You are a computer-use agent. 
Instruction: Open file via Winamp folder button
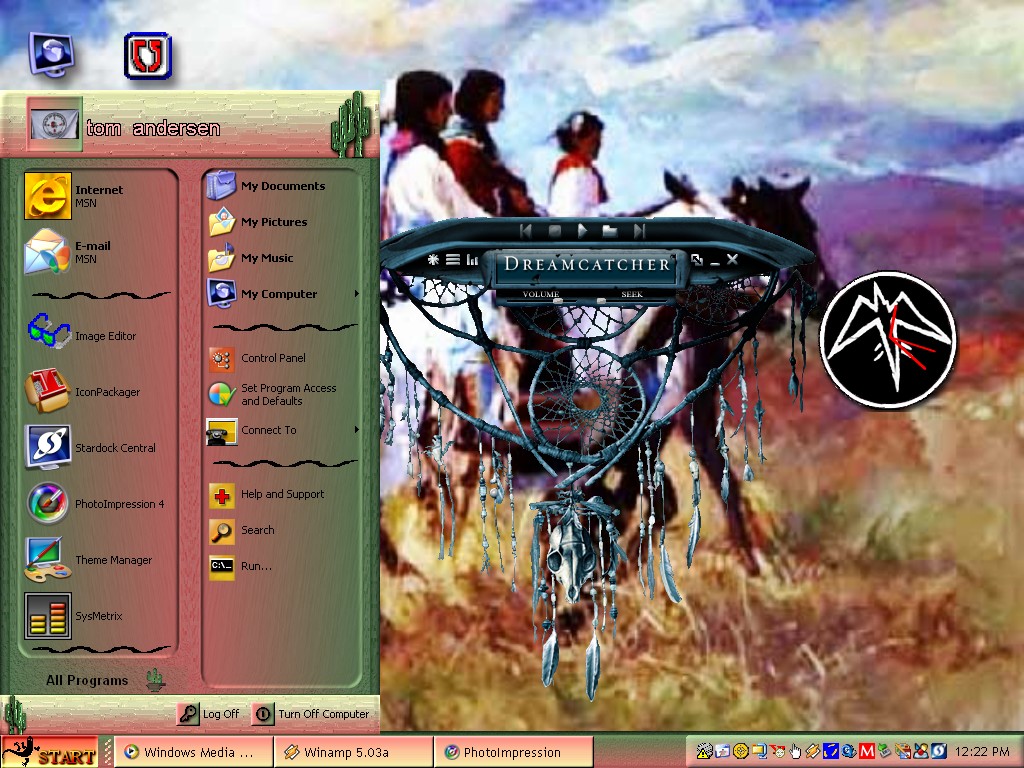(609, 230)
